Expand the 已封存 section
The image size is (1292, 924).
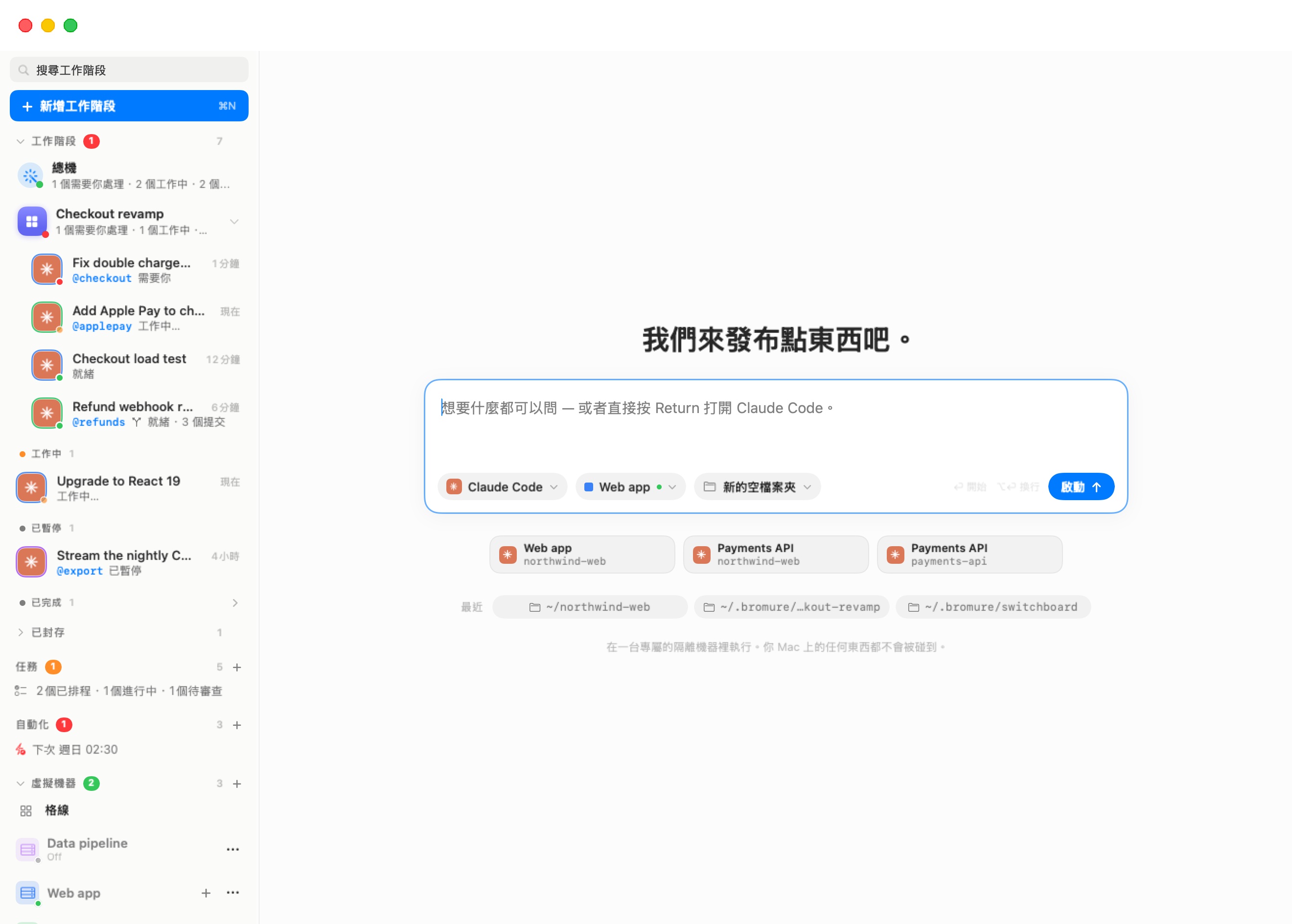pyautogui.click(x=21, y=633)
